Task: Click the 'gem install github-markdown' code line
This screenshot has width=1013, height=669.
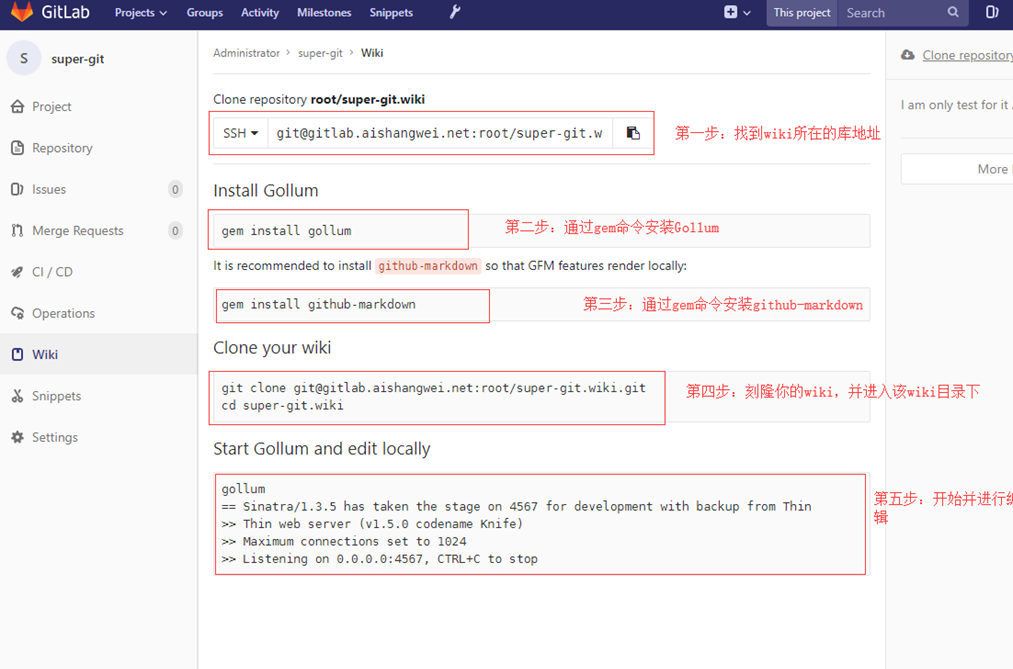Action: click(x=319, y=304)
